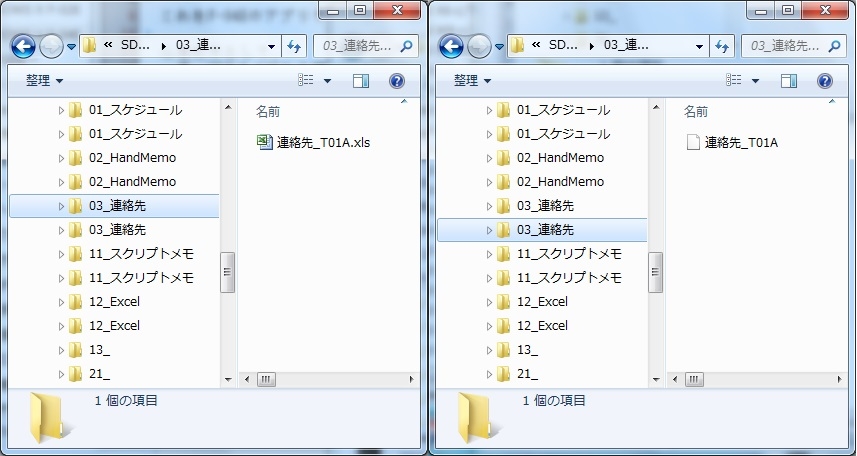Expand the 13_ folder in the right tree
The image size is (857, 456).
tap(489, 350)
